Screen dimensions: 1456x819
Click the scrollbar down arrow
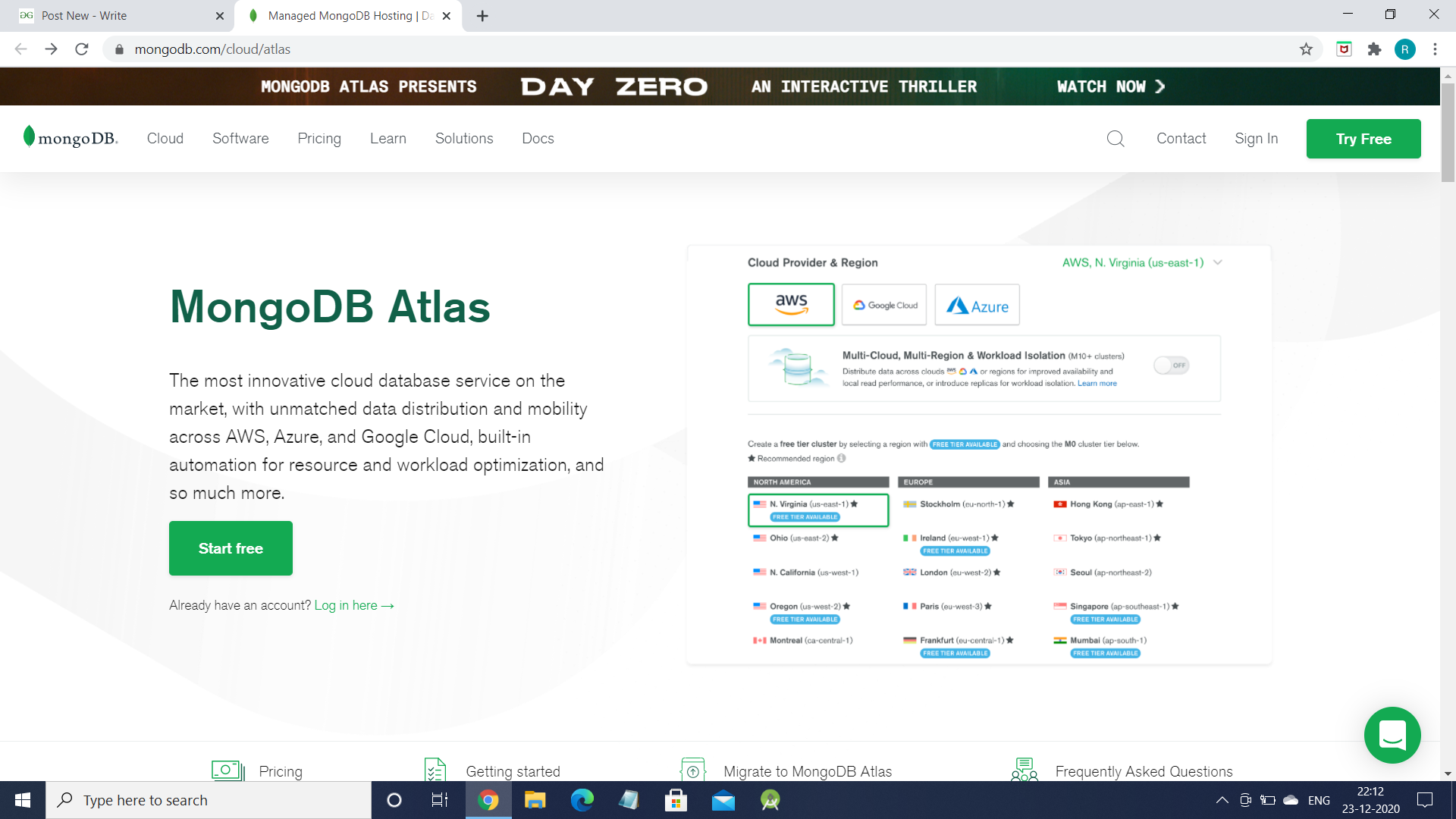point(1448,773)
